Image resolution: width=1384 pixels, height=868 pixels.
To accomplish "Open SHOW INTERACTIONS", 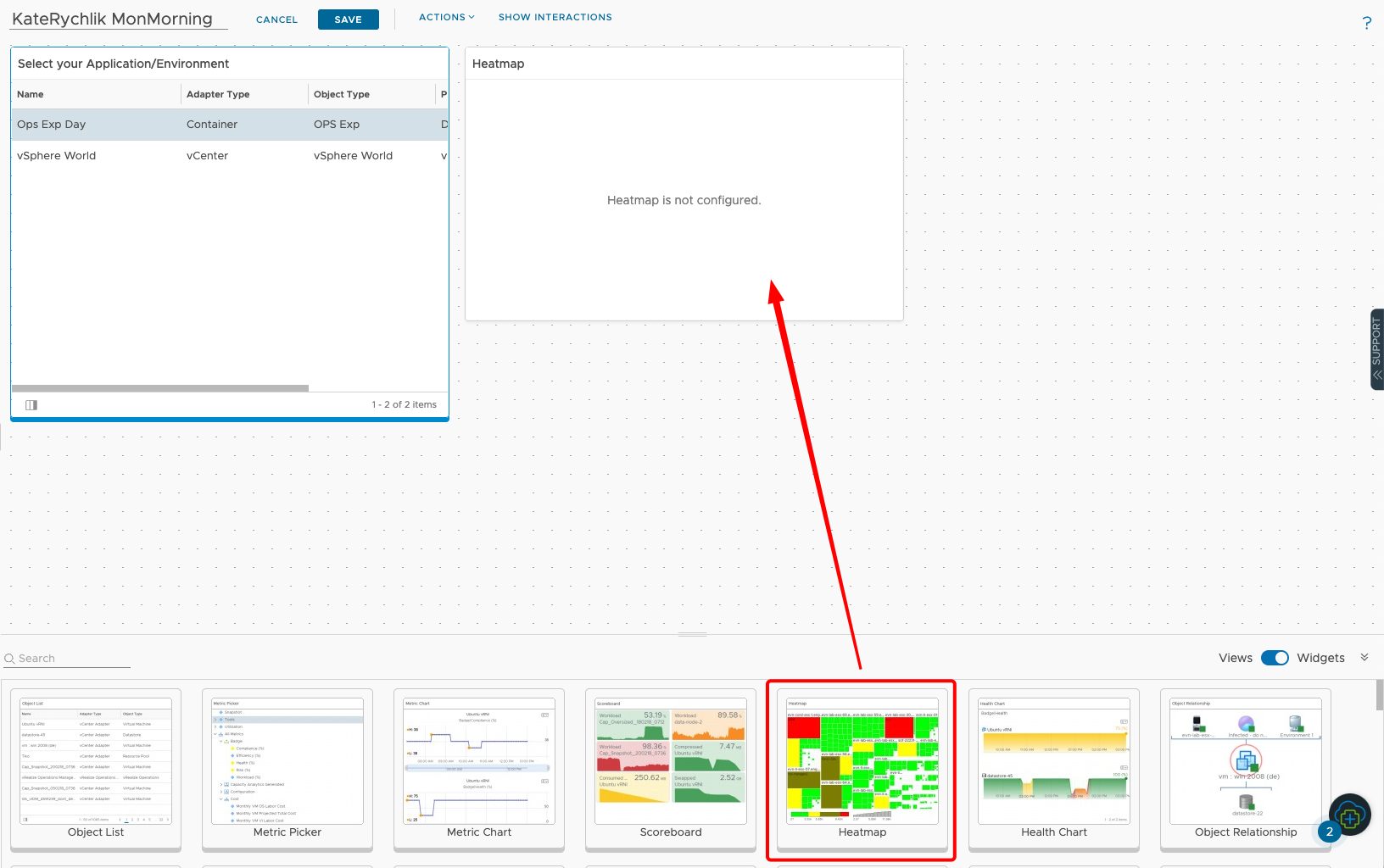I will coord(555,16).
